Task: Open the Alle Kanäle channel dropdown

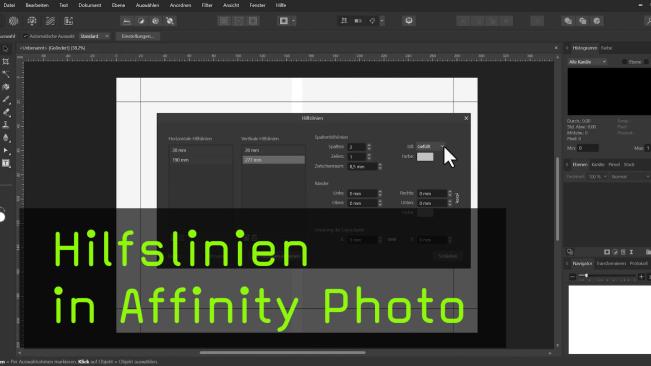Action: click(587, 62)
